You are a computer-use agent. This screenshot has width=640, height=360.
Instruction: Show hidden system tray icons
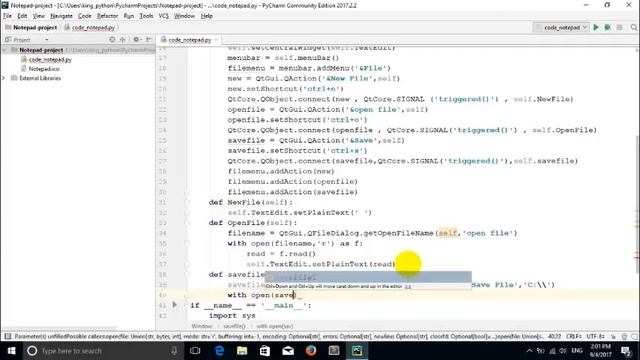pos(529,351)
